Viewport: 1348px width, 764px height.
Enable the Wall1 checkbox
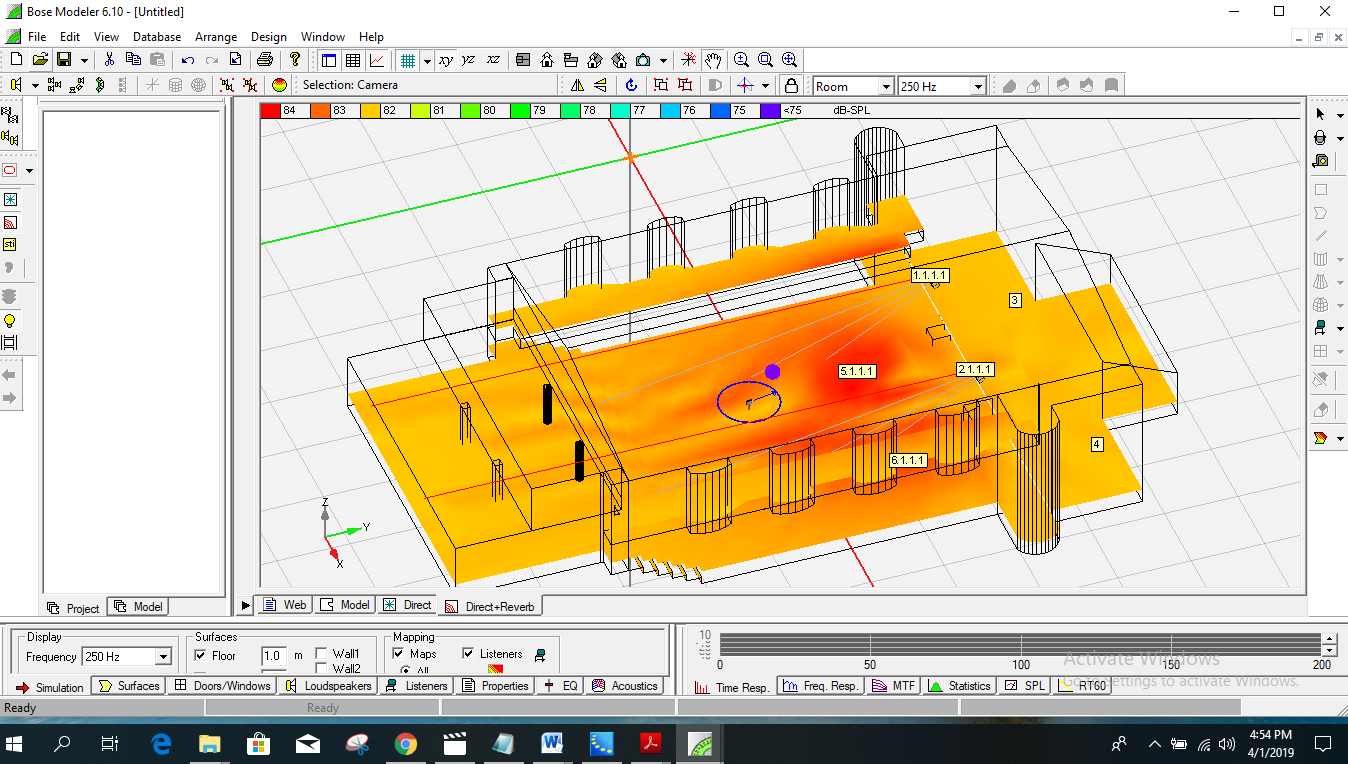click(322, 653)
